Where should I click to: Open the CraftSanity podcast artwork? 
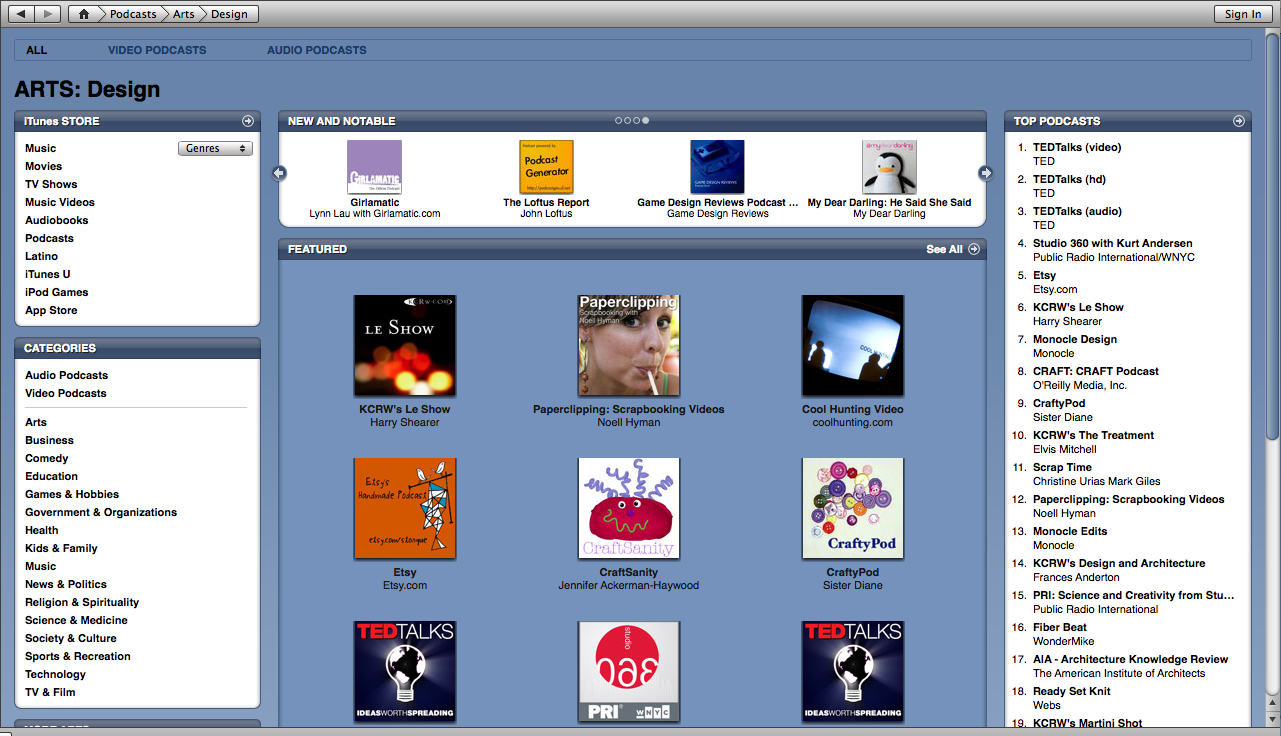pos(629,509)
